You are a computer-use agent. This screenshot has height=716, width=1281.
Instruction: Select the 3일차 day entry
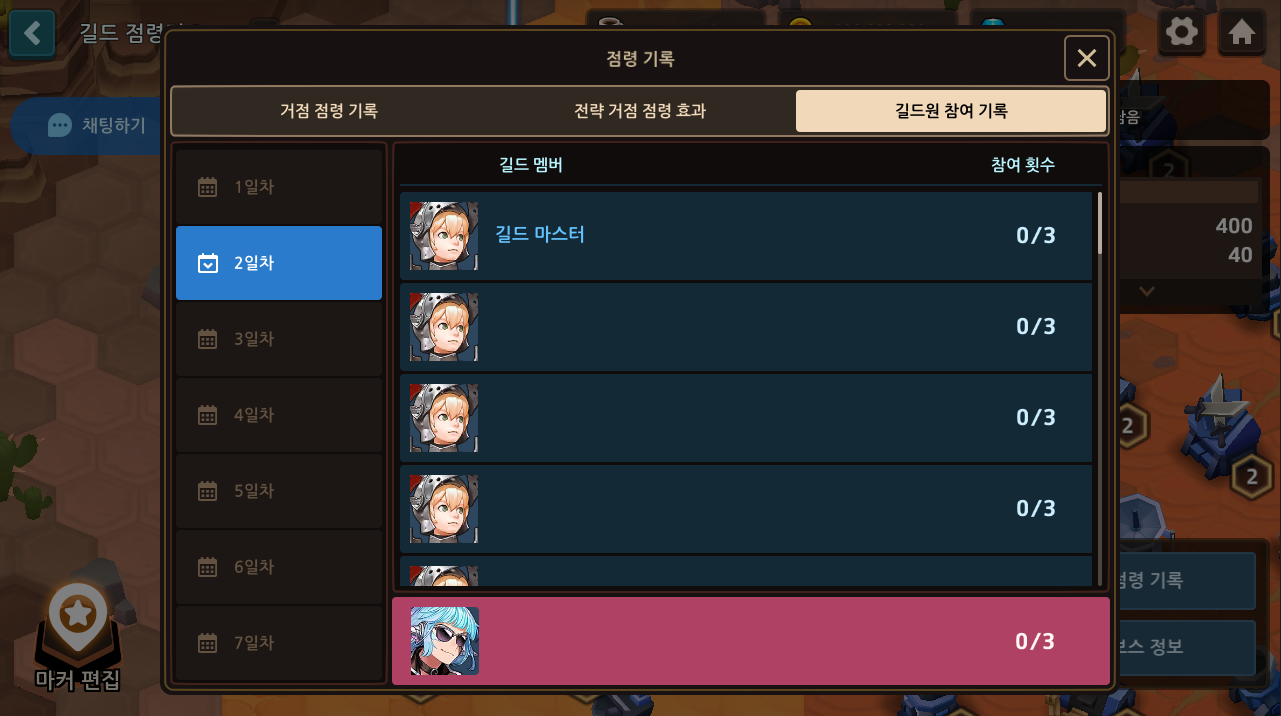279,339
